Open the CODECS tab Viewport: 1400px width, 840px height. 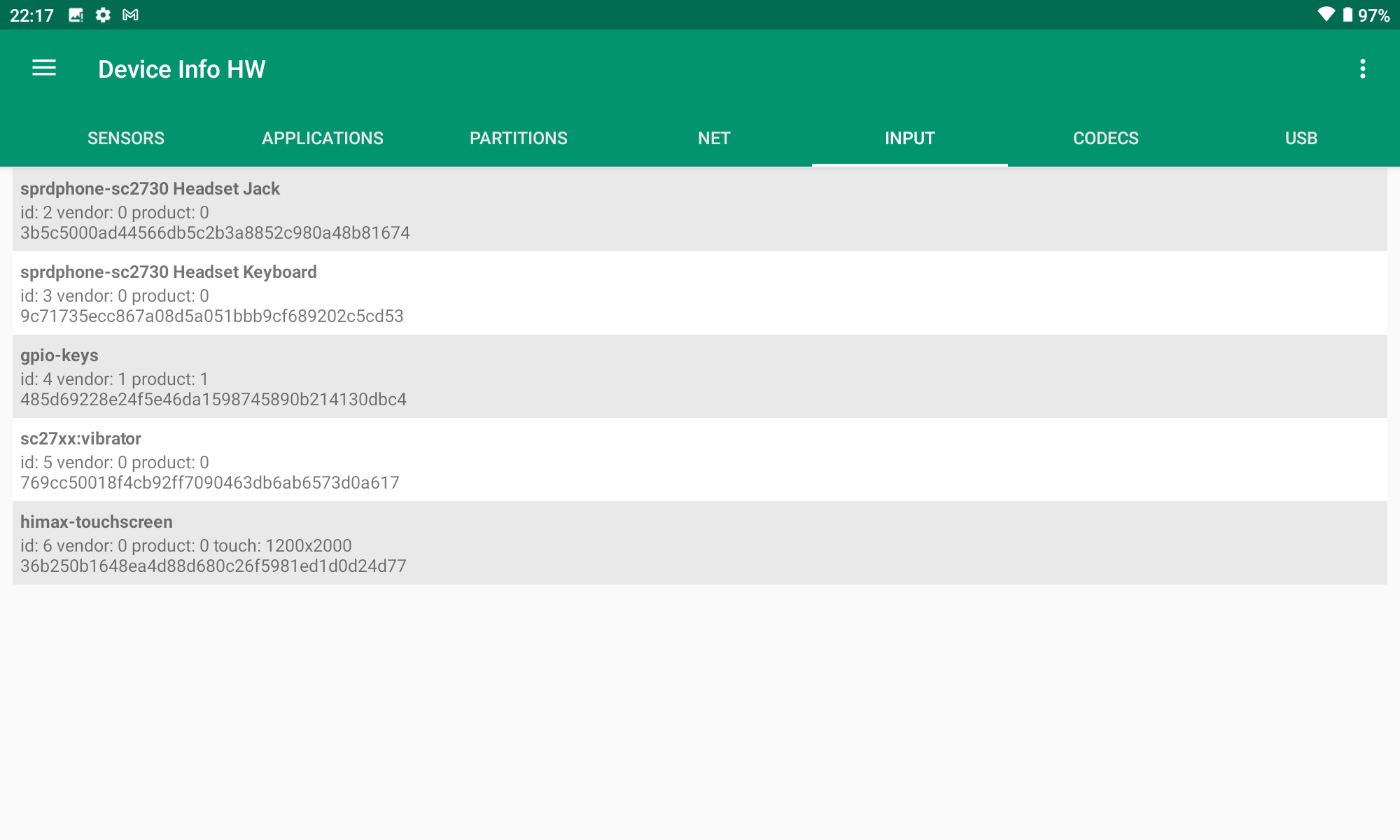click(1105, 138)
